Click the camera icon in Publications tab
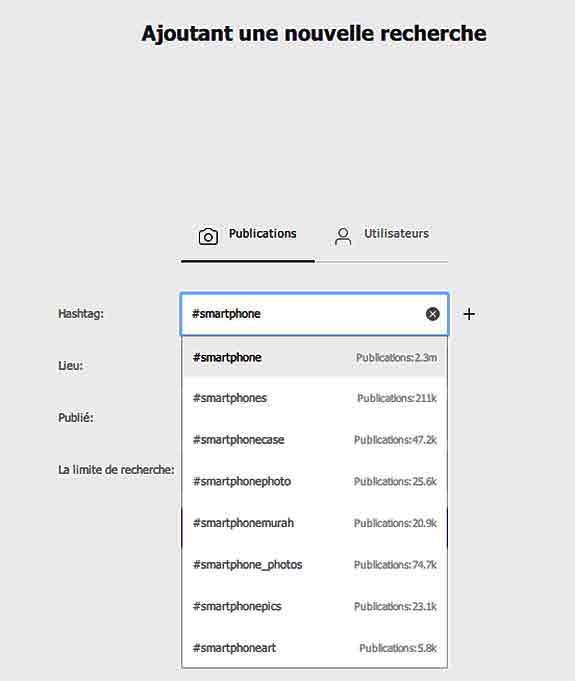The height and width of the screenshot is (681, 575). (x=208, y=237)
